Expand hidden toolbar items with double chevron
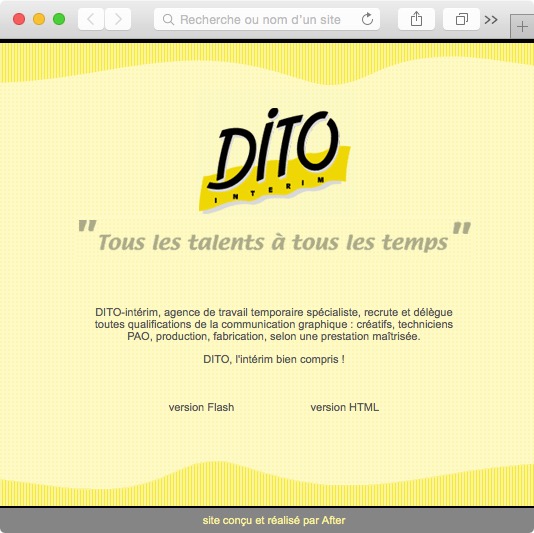Image resolution: width=534 pixels, height=533 pixels. click(x=491, y=20)
